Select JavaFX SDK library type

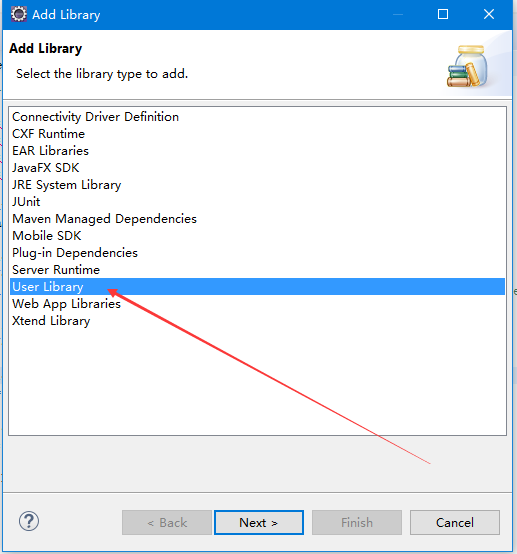(46, 168)
